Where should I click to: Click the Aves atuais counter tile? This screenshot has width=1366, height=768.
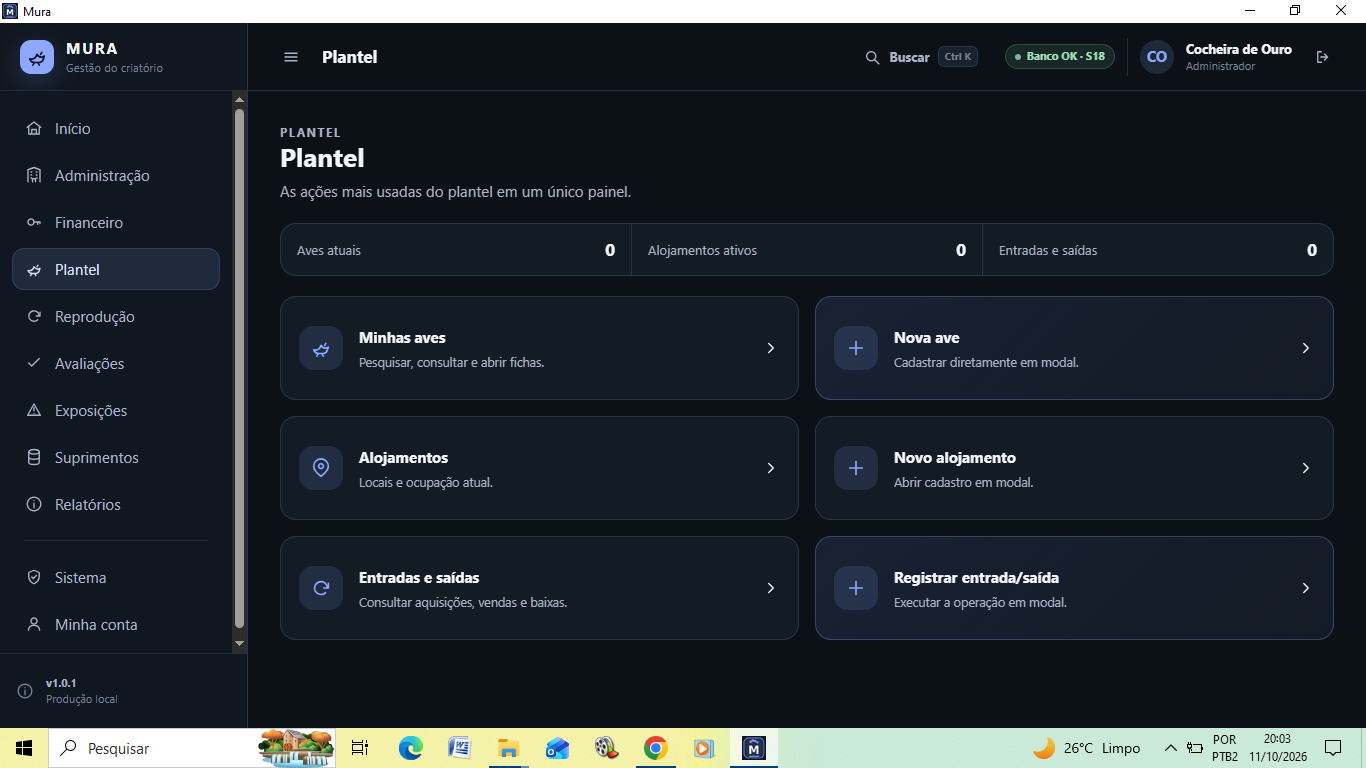pos(456,250)
